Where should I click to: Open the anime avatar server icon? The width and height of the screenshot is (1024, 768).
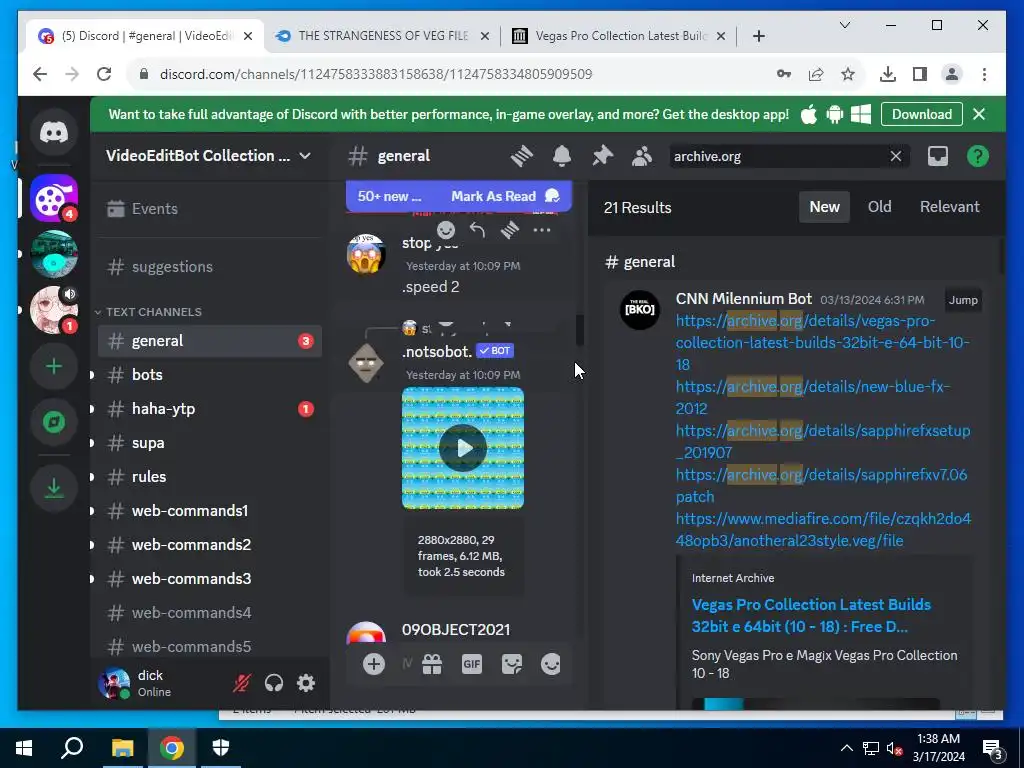(54, 310)
